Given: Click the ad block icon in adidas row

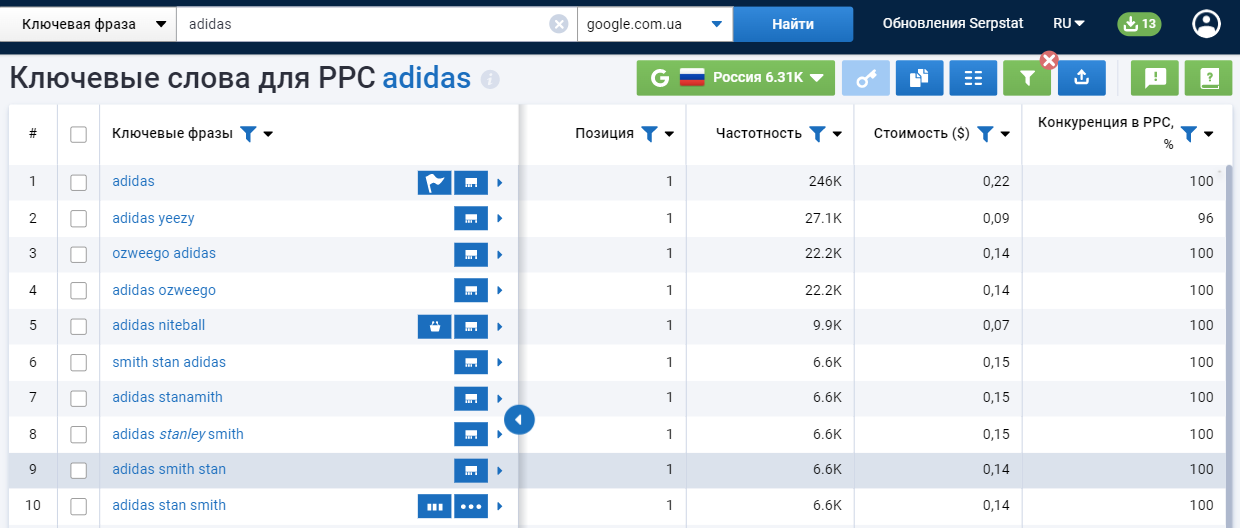Looking at the screenshot, I should (x=471, y=182).
